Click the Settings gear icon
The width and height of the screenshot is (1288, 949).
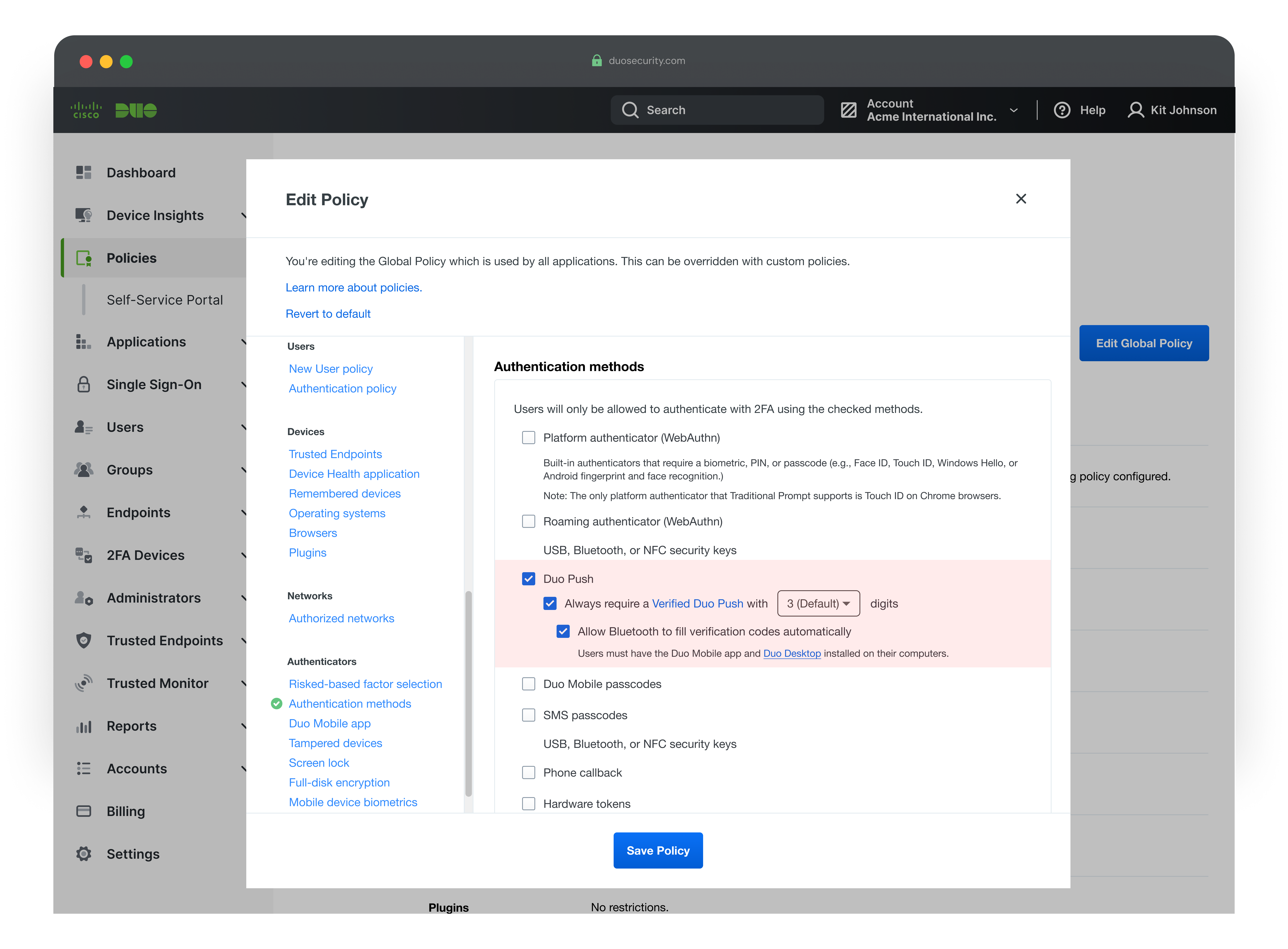click(x=84, y=854)
